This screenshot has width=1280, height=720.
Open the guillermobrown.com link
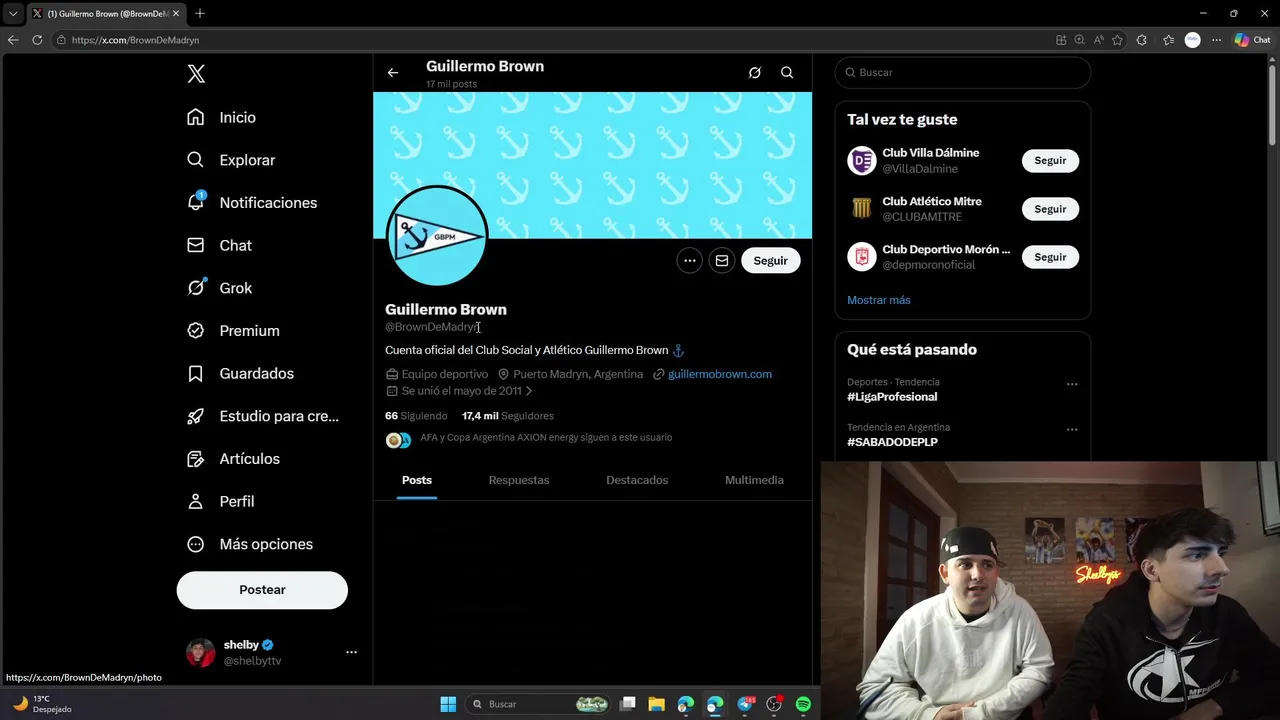(x=719, y=374)
